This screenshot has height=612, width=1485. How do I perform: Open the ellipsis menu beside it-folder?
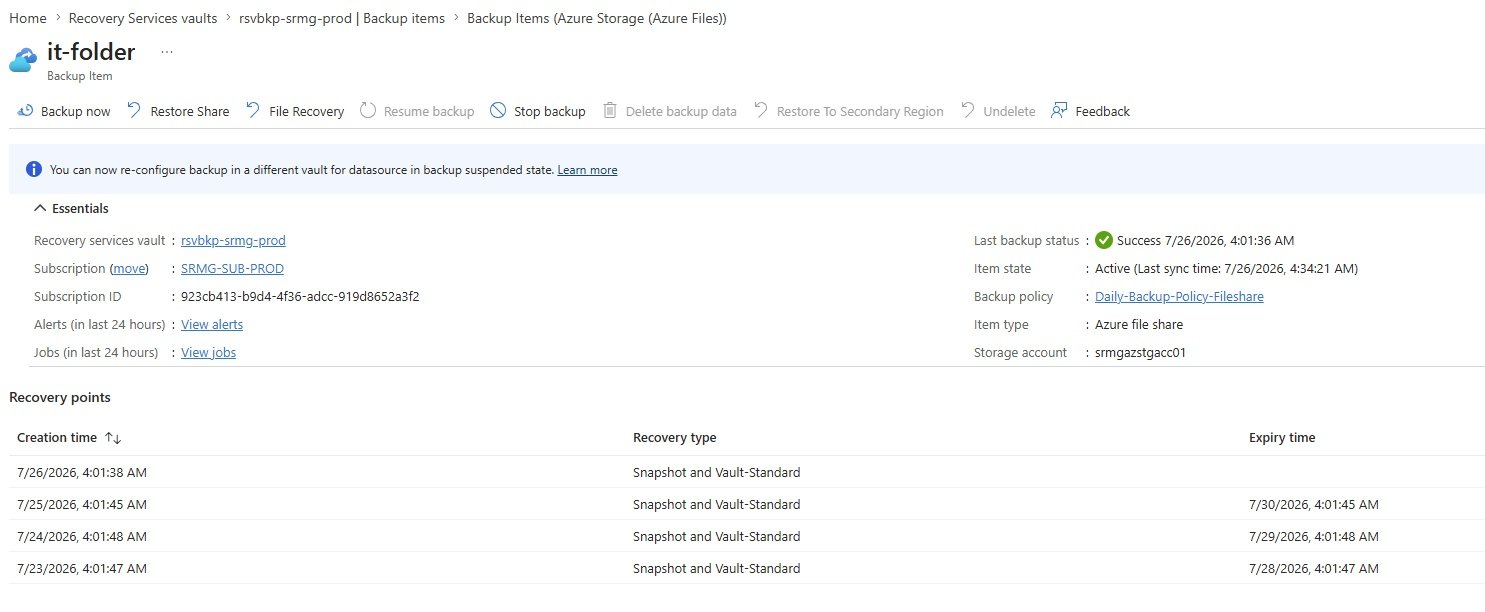tap(167, 52)
